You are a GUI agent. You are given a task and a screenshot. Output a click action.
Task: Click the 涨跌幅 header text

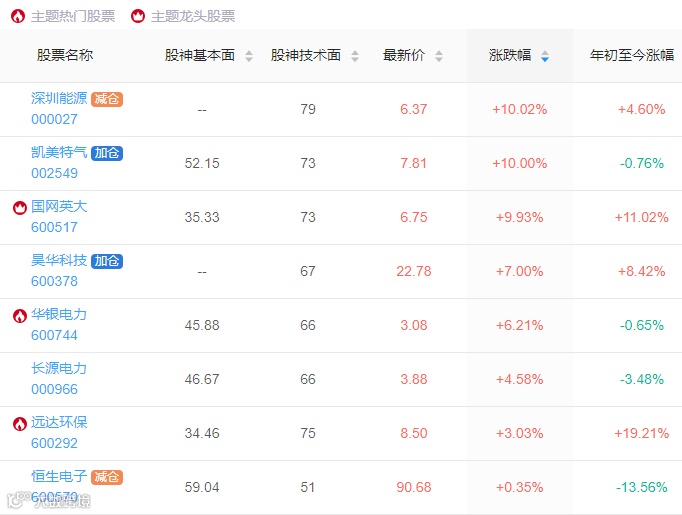[510, 55]
